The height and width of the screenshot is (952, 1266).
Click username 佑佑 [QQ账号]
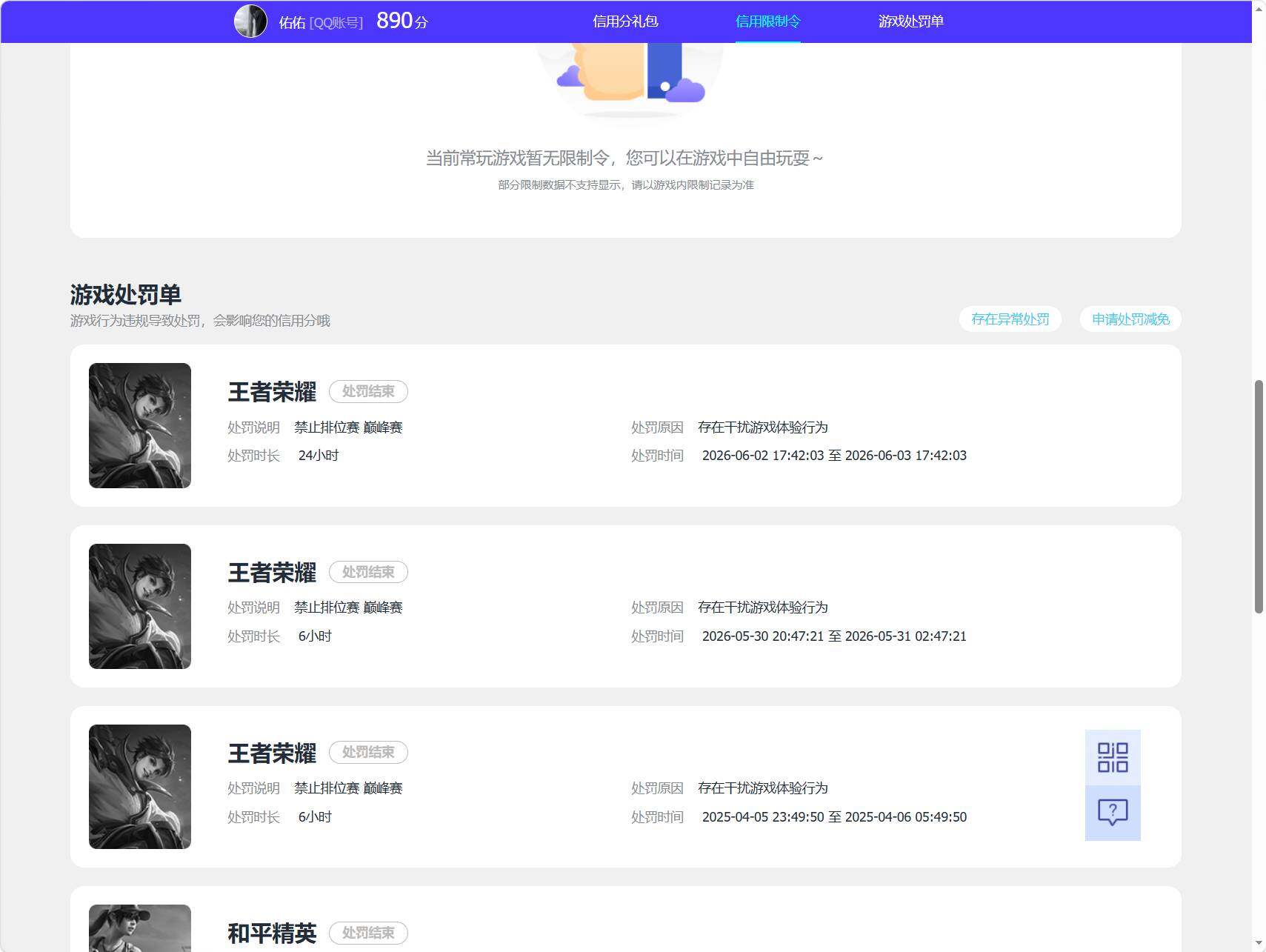tap(321, 22)
